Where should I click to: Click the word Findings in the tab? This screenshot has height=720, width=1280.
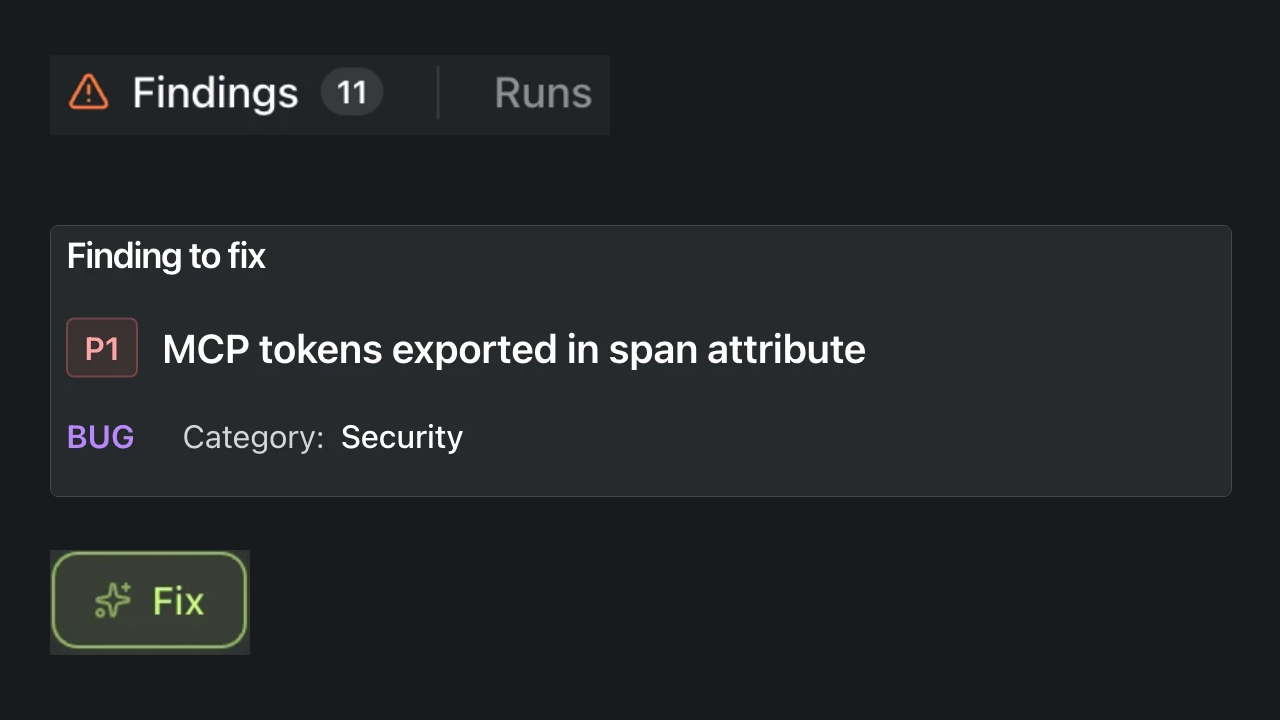pyautogui.click(x=215, y=93)
